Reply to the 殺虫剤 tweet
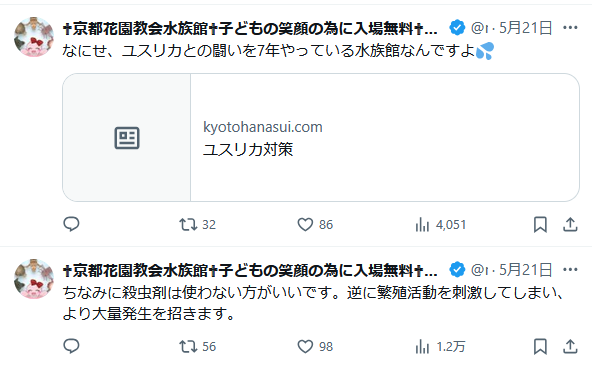 [71, 346]
